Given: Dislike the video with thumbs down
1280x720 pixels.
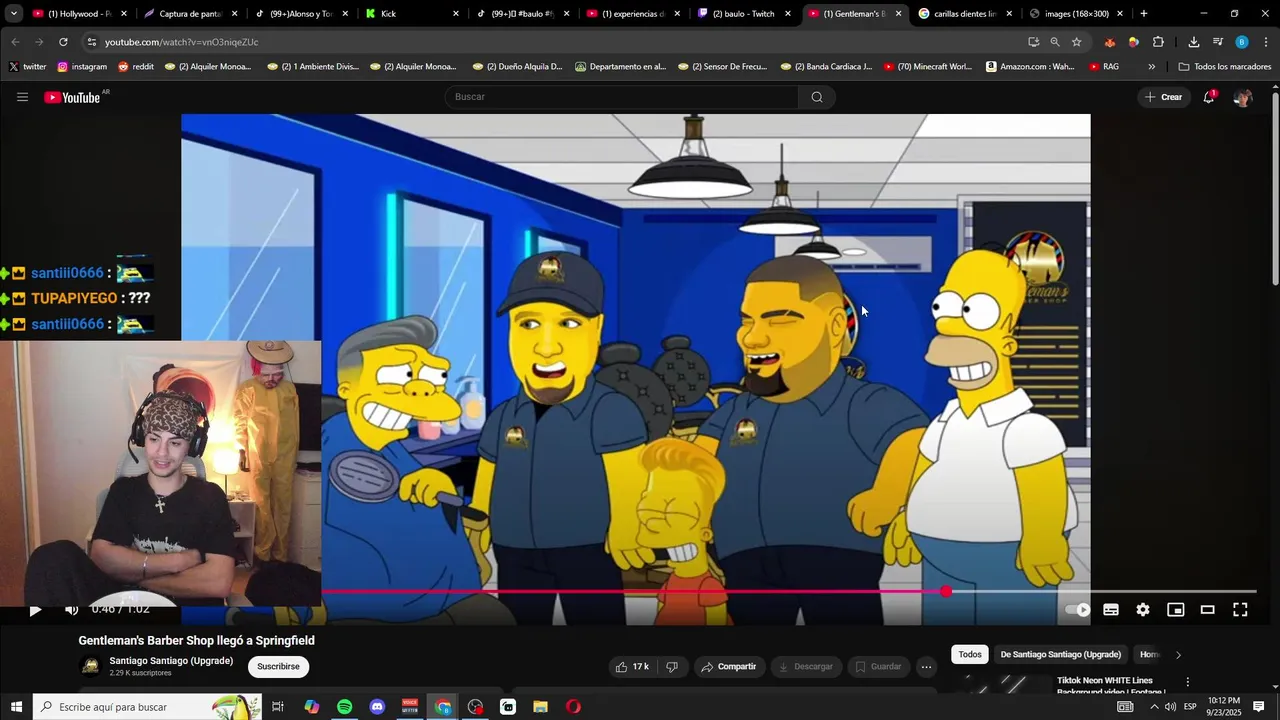Looking at the screenshot, I should (672, 667).
